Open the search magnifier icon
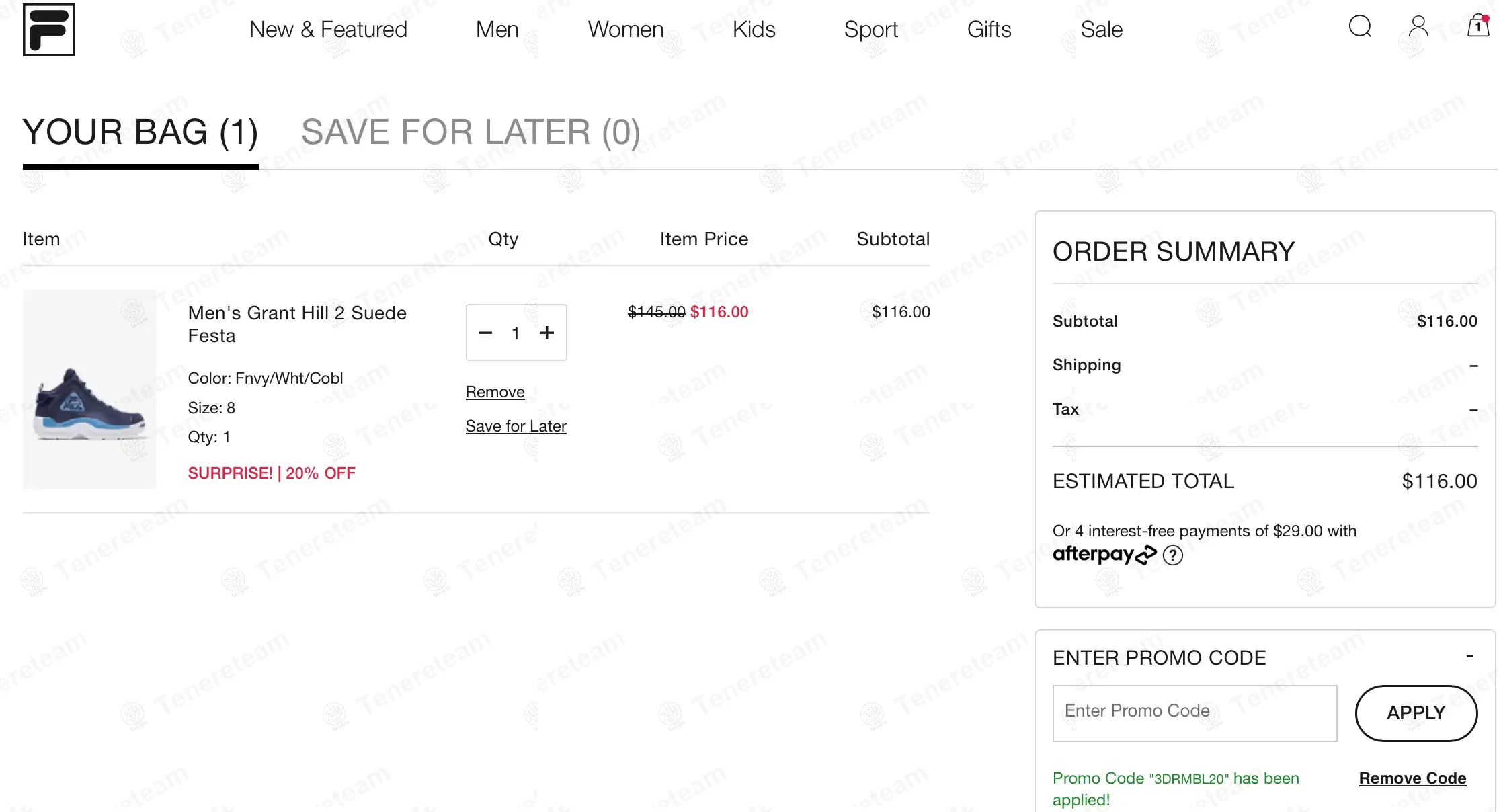1499x812 pixels. [1360, 27]
